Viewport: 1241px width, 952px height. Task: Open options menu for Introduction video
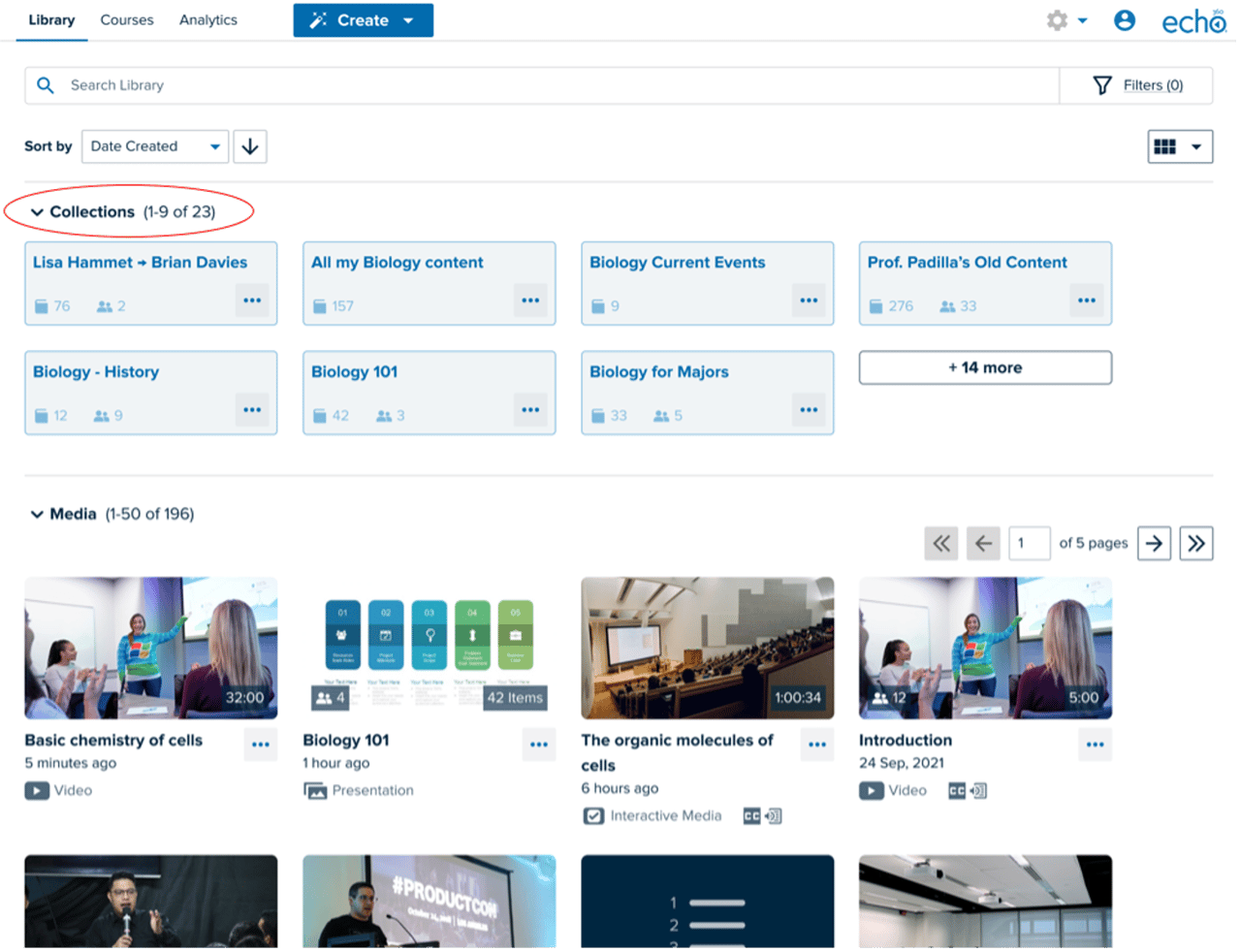point(1096,745)
